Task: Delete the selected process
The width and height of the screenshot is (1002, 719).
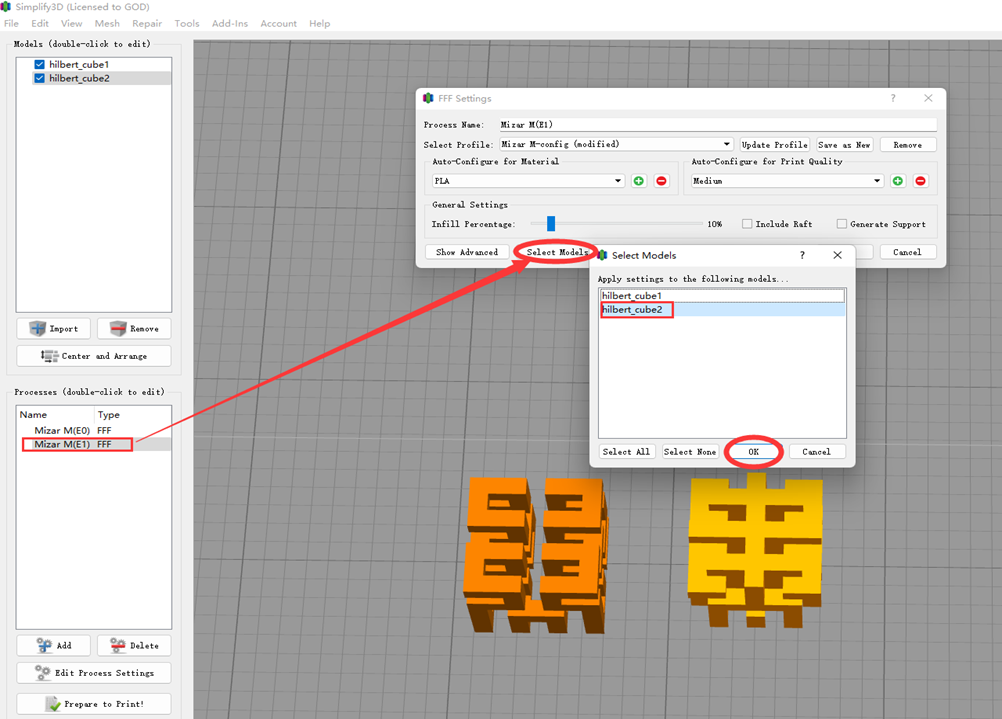Action: pos(134,646)
